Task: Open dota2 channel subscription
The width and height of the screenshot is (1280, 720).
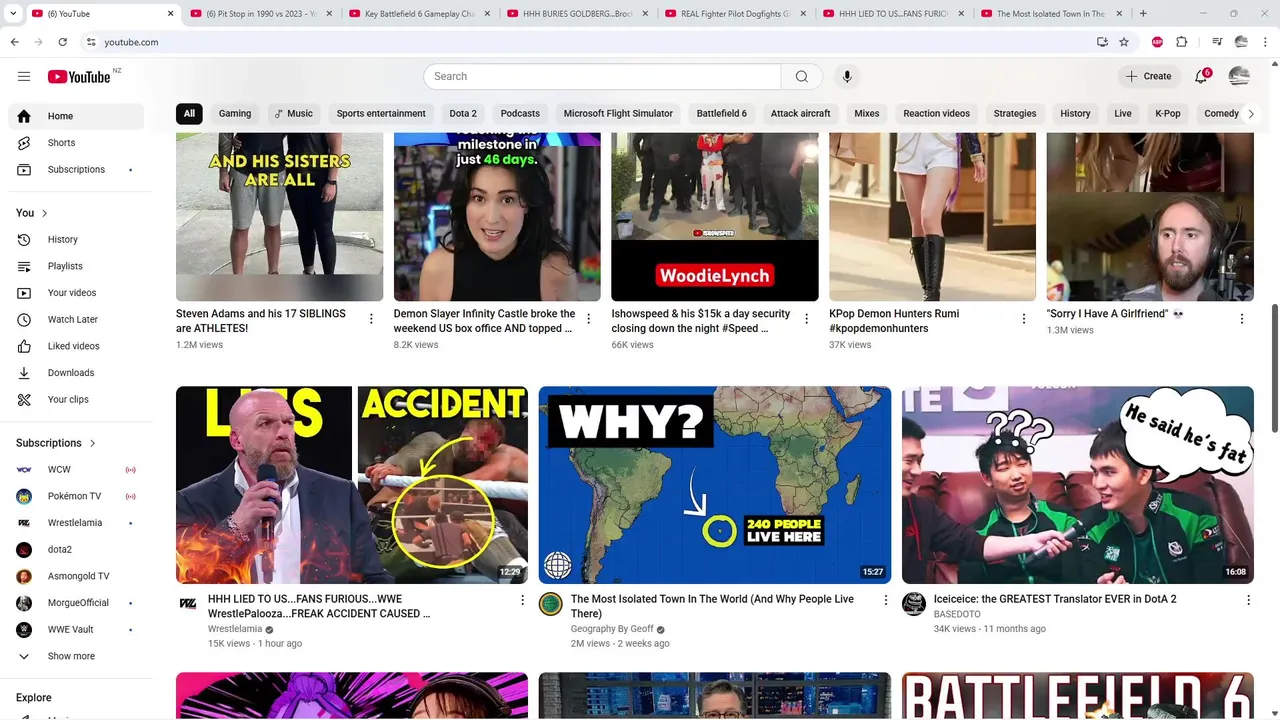Action: click(76, 549)
